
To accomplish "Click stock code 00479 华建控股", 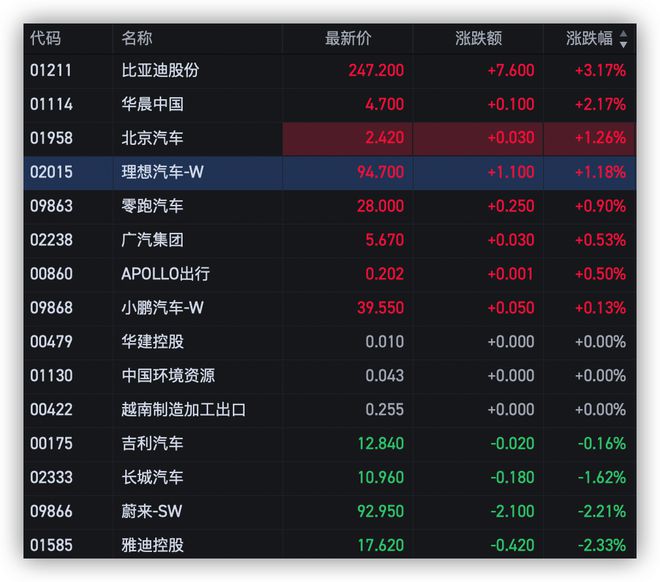I will (51, 342).
